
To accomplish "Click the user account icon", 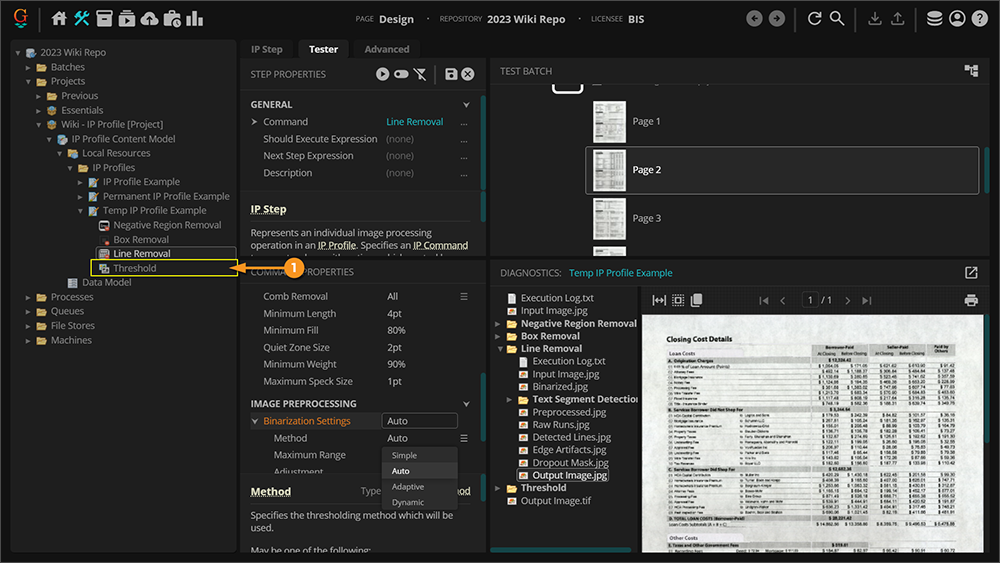I will 957,18.
